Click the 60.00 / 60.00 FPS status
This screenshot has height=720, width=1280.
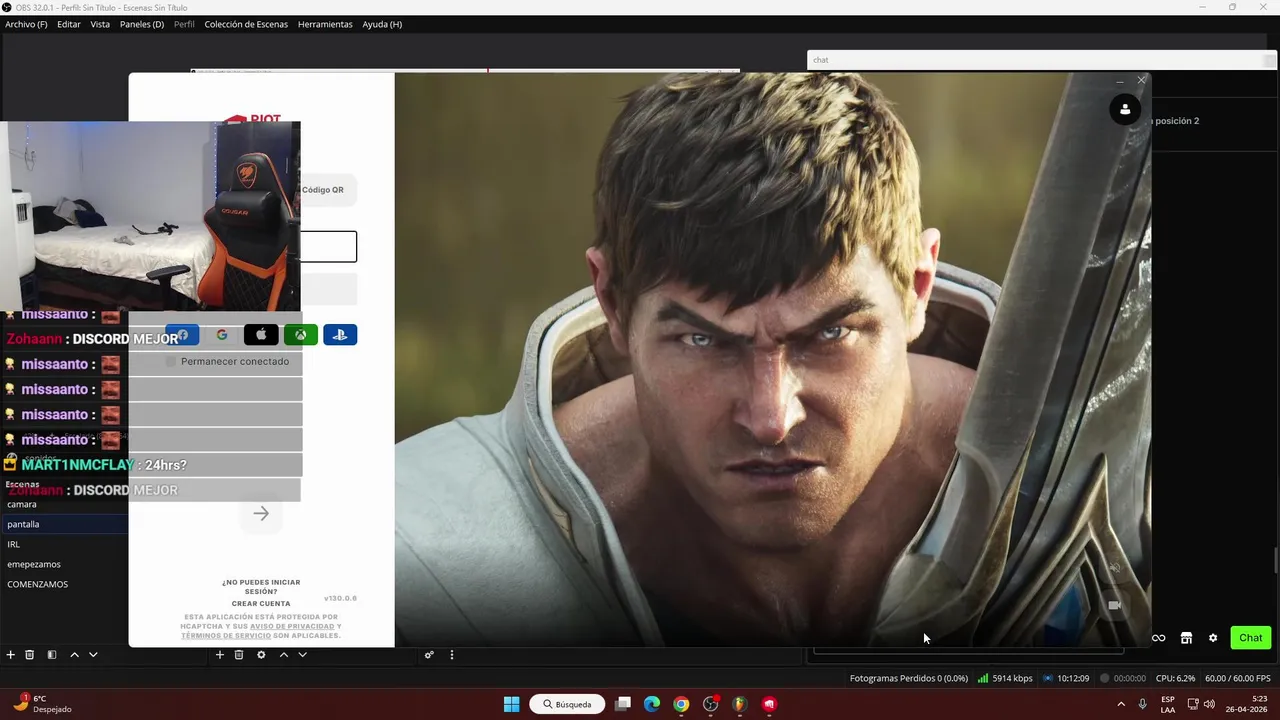(x=1237, y=678)
